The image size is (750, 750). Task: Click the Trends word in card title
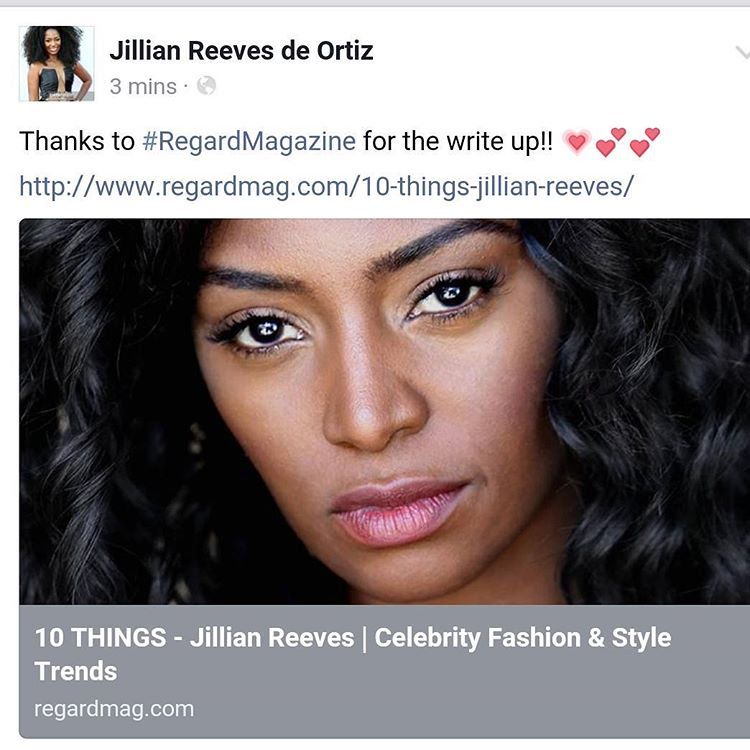pos(76,671)
